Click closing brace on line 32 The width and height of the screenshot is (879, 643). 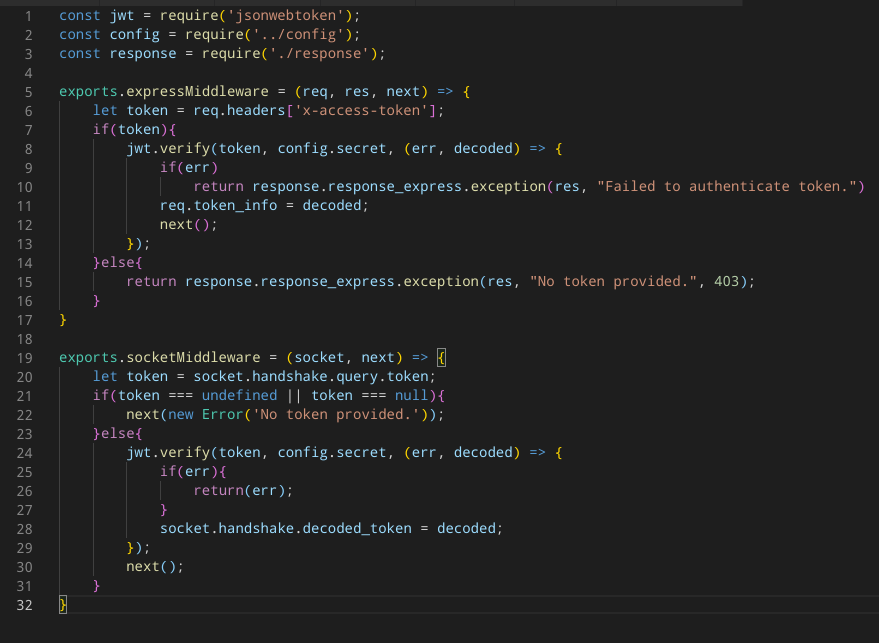pos(63,605)
